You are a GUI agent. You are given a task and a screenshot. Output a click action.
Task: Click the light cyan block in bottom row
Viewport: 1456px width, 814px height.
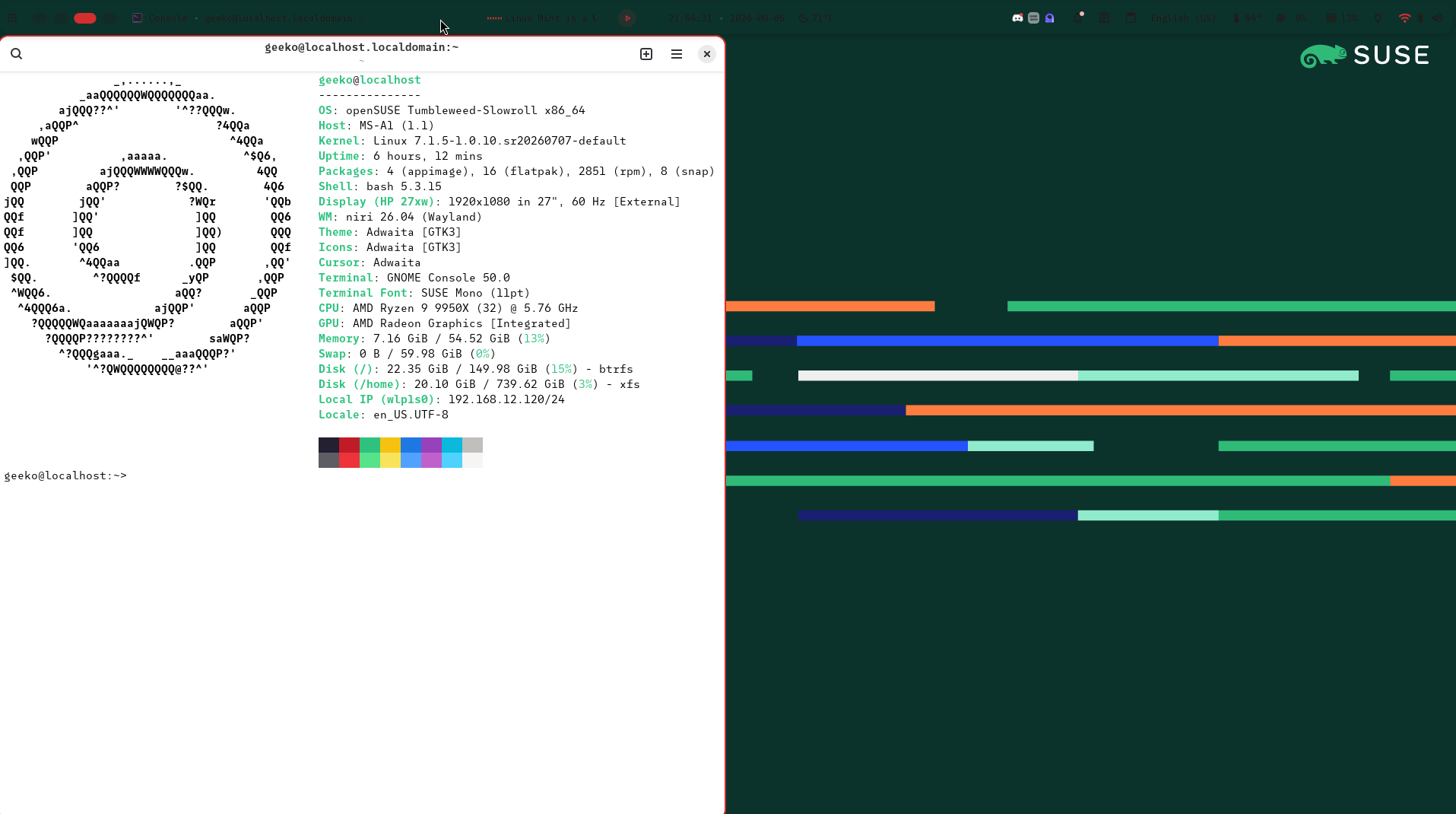452,460
